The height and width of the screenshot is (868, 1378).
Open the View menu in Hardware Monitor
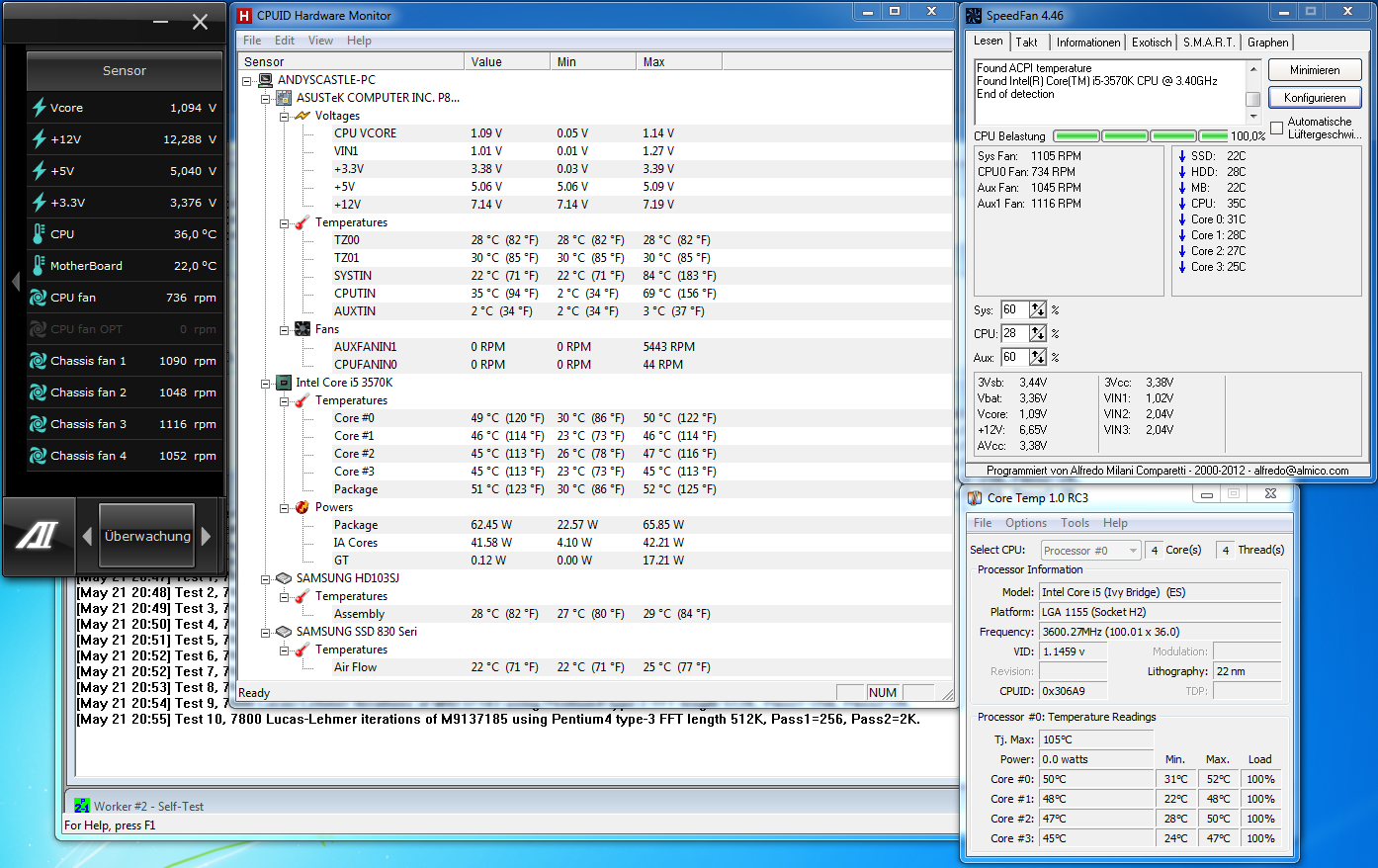click(x=320, y=41)
